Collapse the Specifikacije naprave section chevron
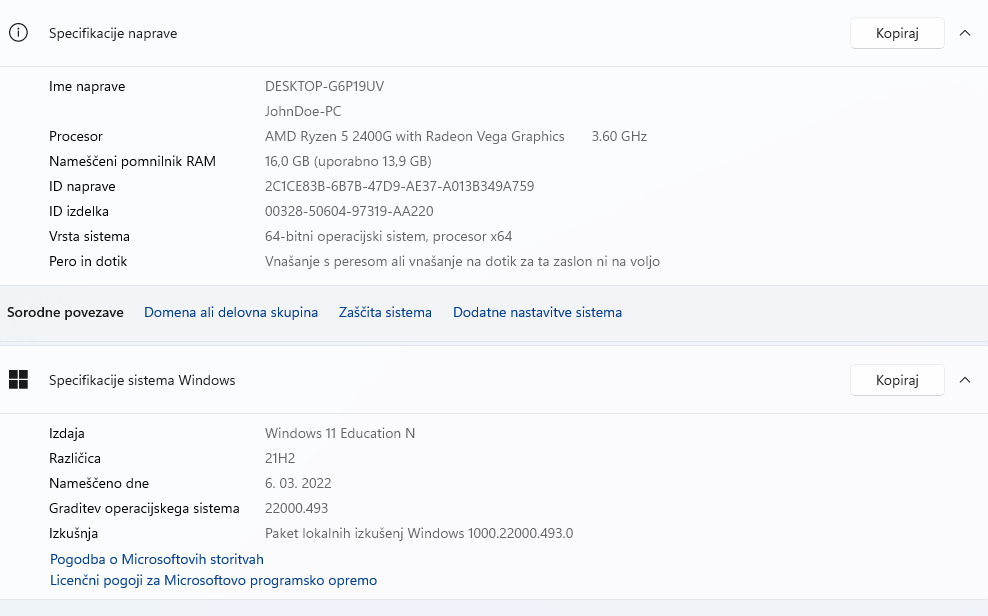This screenshot has width=988, height=616. tap(965, 33)
